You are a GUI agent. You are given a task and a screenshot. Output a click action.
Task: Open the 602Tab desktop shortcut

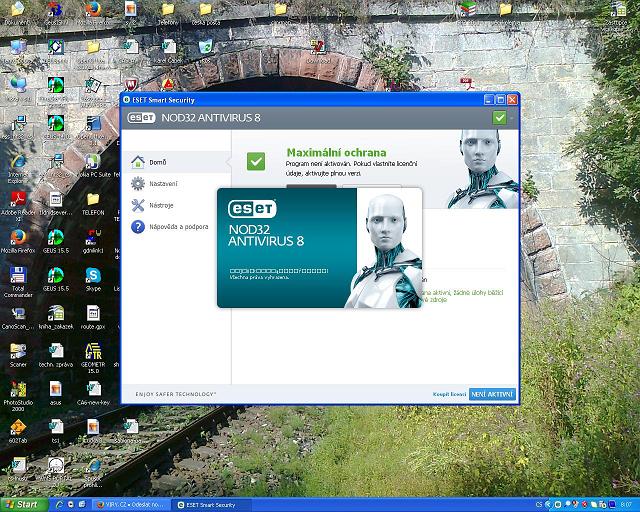(18, 431)
